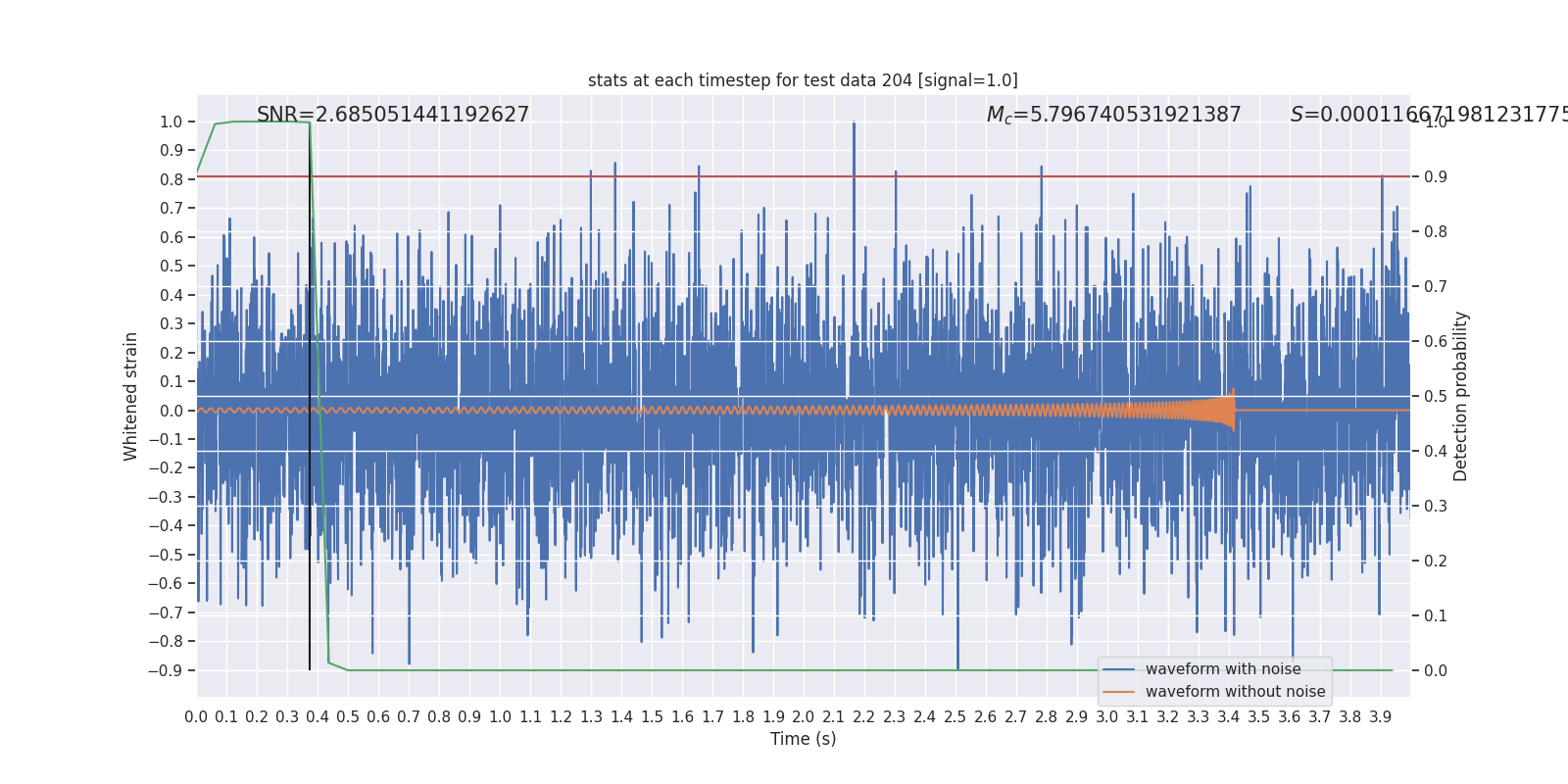Click the 3.4 tick on time axis
The width and height of the screenshot is (1568, 784).
click(1229, 717)
